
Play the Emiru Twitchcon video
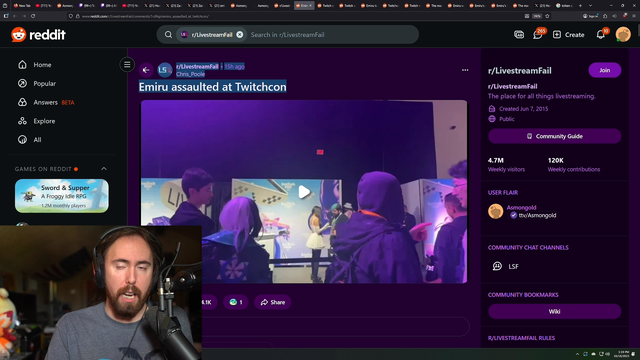[x=304, y=191]
